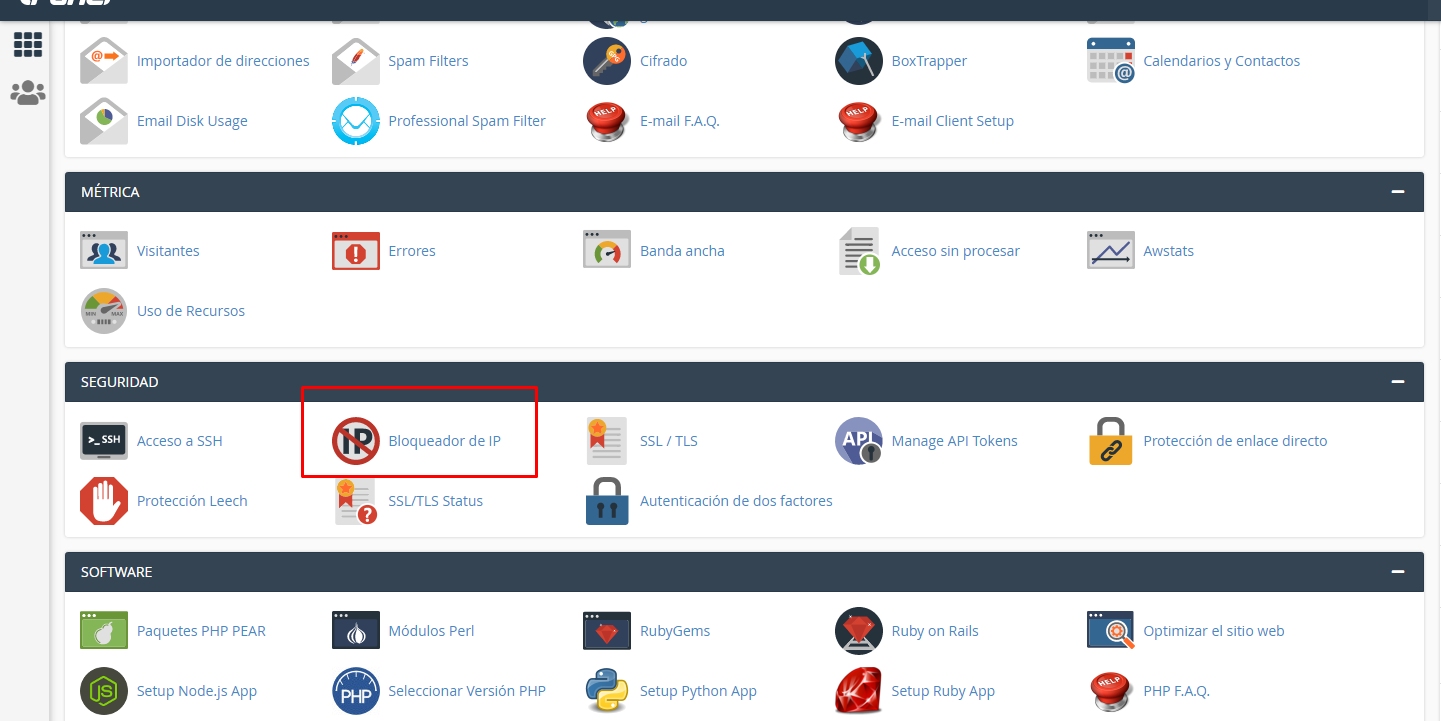Open the Optimizar el sitio web icon
1441x721 pixels.
tap(1111, 631)
